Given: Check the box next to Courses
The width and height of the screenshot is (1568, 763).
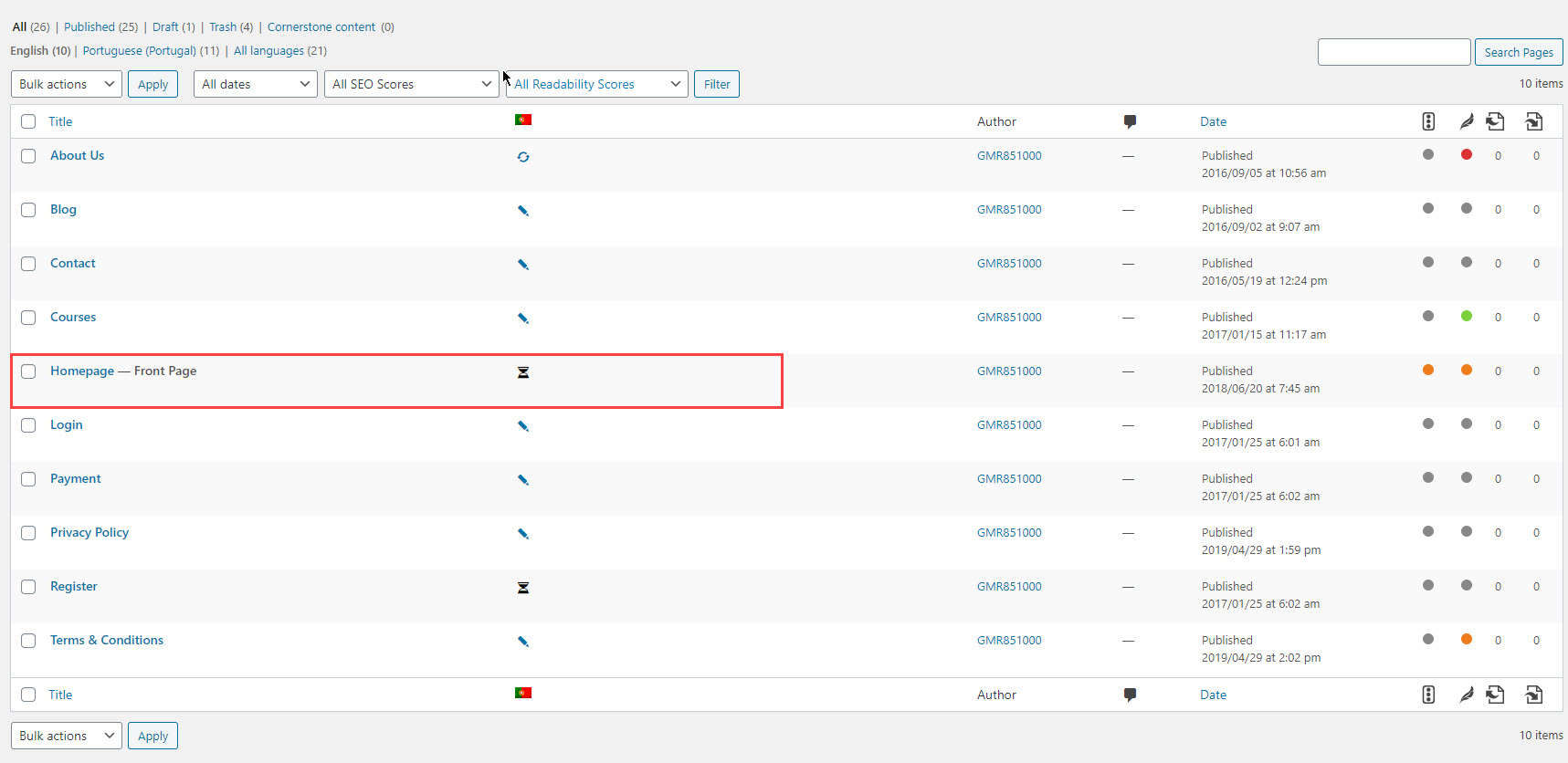Looking at the screenshot, I should [x=28, y=318].
